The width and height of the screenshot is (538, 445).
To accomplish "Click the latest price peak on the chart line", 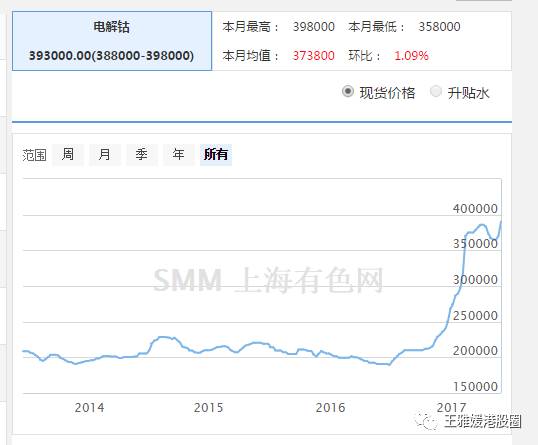I will [500, 222].
